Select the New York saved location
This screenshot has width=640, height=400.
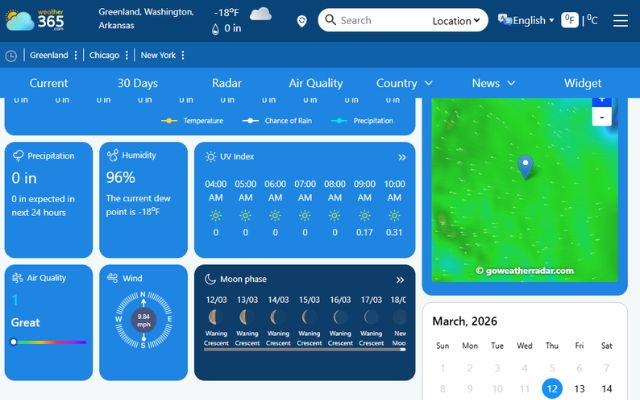point(158,55)
